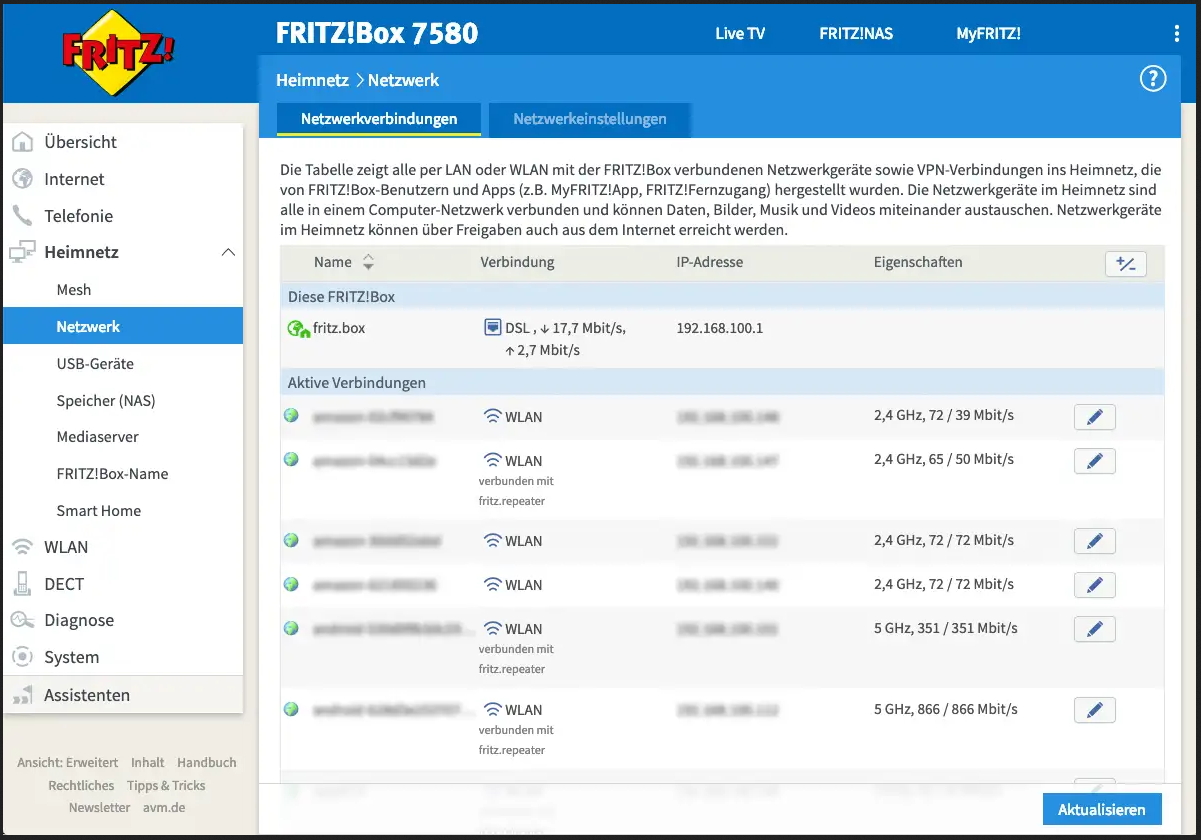1201x840 pixels.
Task: Click the Verbindung column header
Action: (517, 262)
